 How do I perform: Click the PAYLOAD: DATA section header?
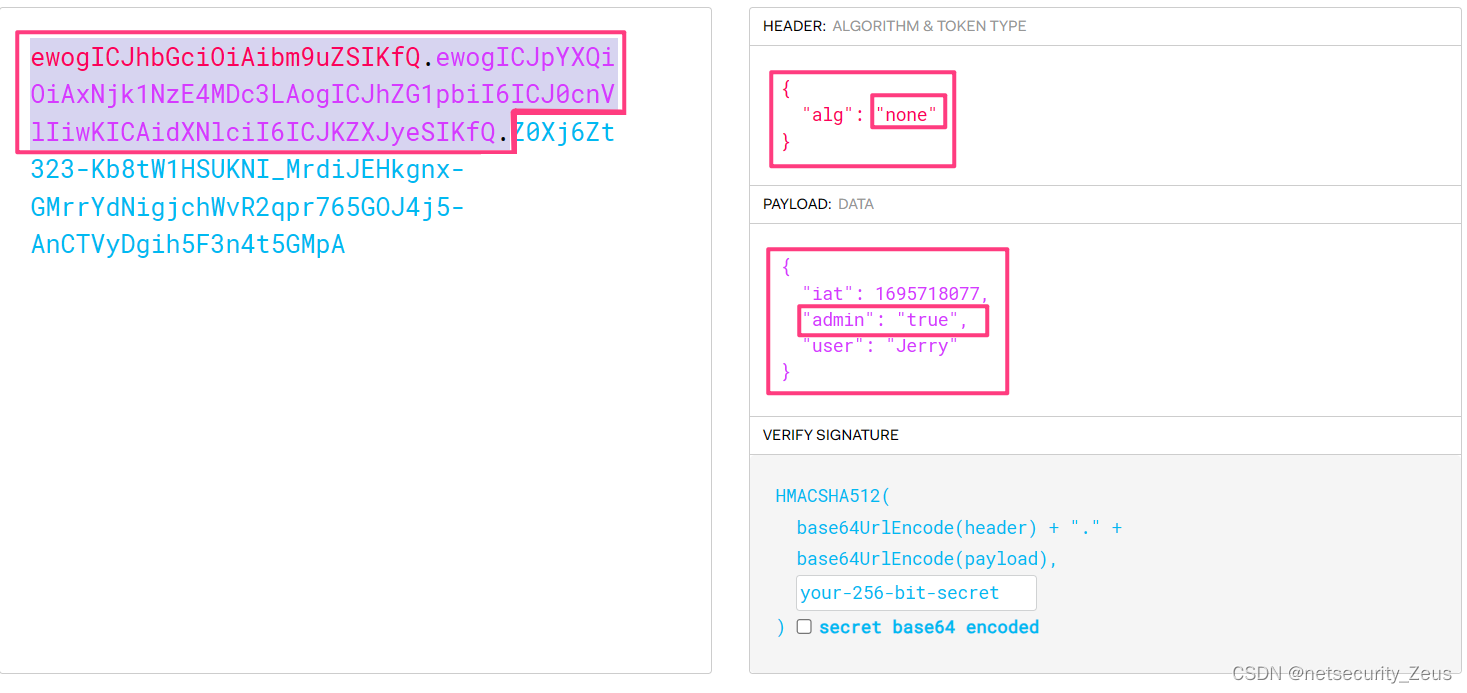[x=818, y=204]
